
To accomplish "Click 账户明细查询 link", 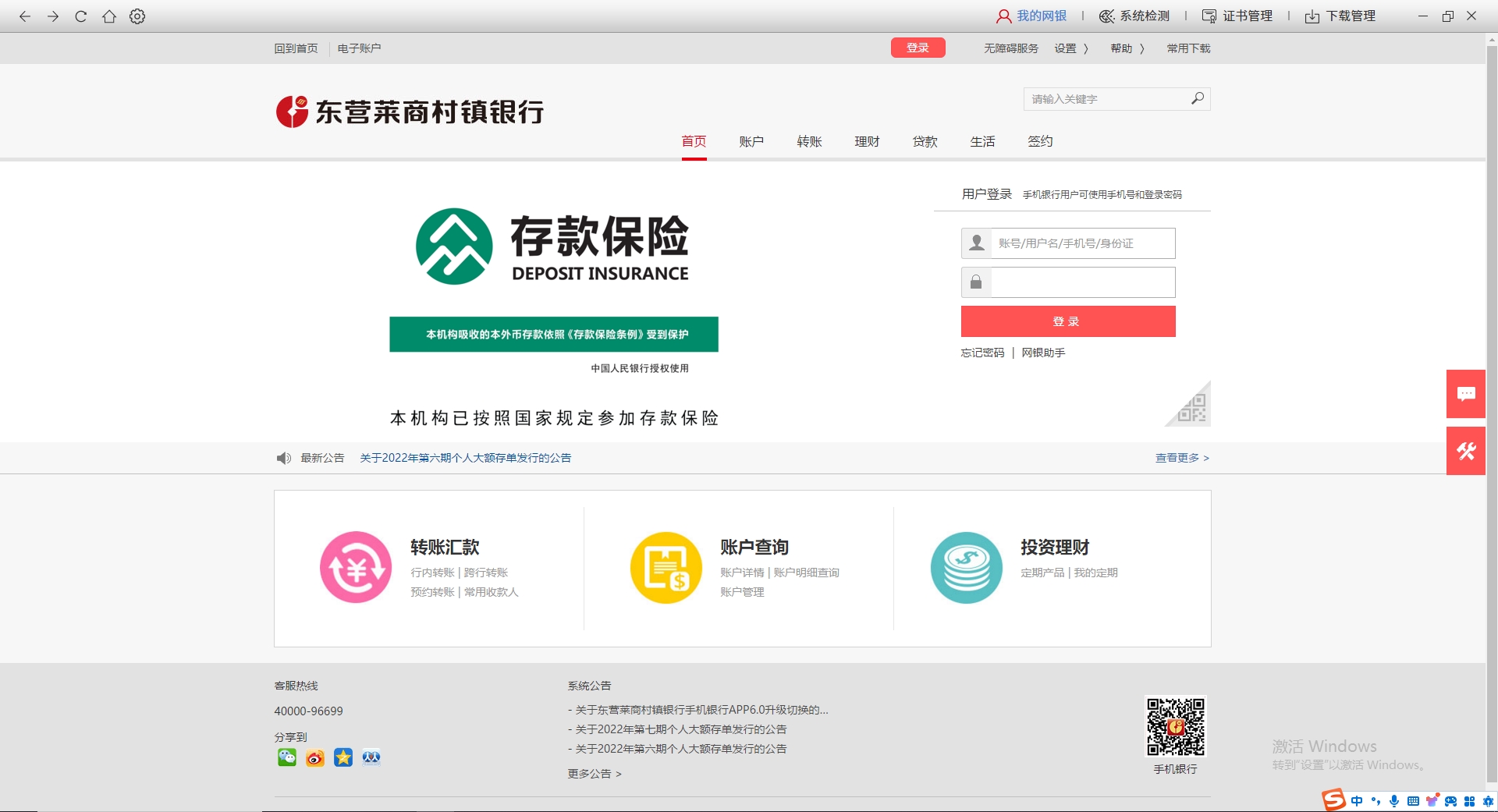I will (x=807, y=573).
